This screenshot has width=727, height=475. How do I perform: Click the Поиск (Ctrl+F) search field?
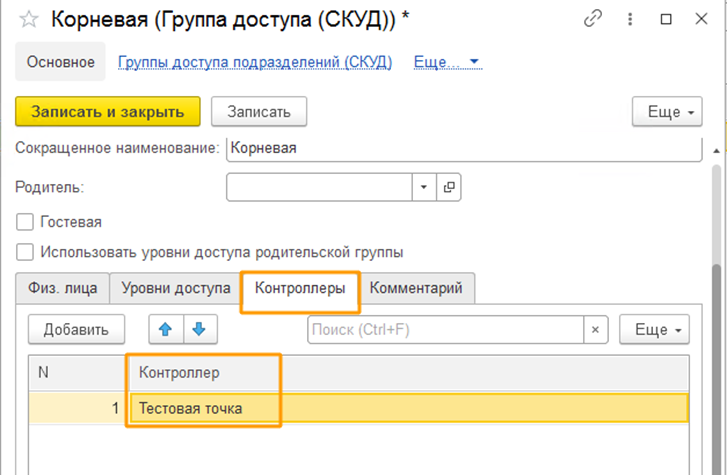444,329
